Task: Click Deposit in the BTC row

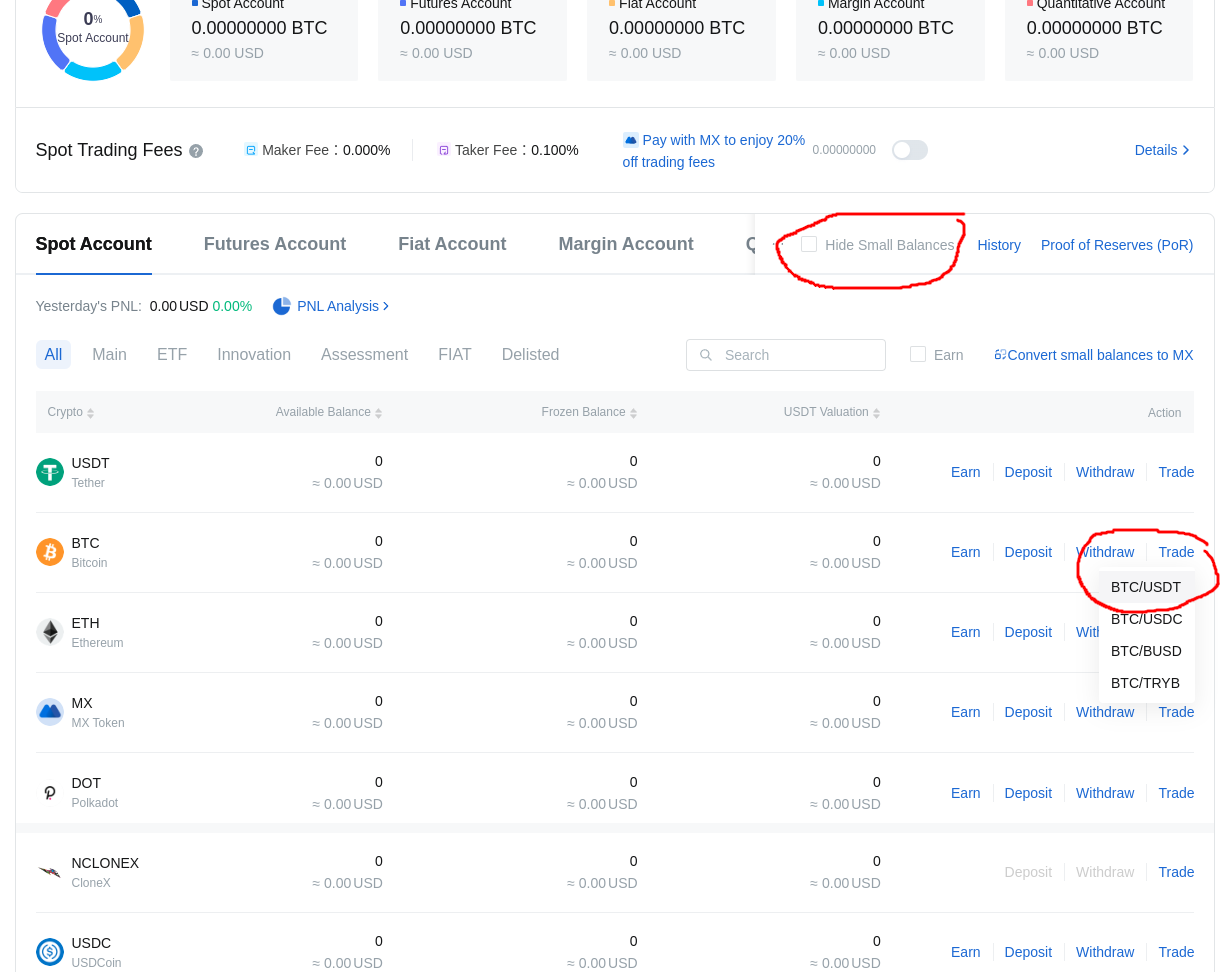Action: [1028, 552]
